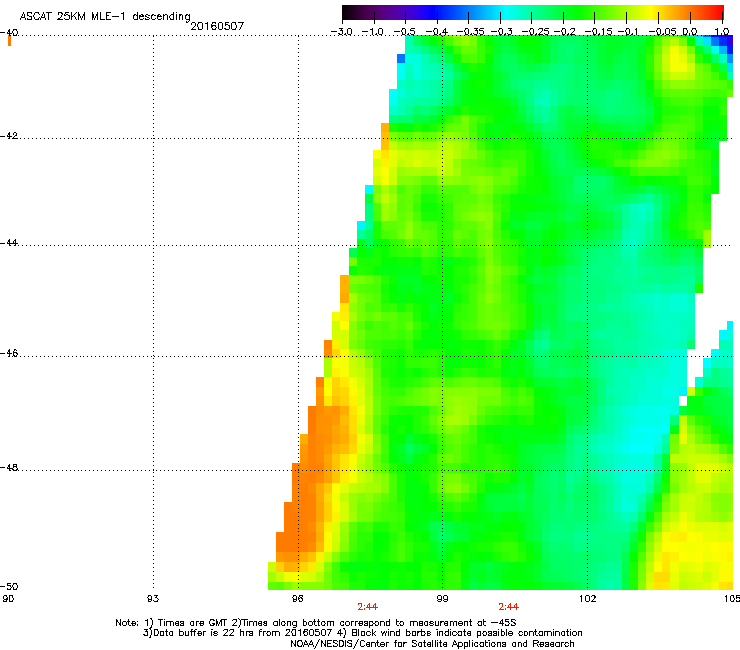Click the longitude axis label '93'
Image resolution: width=740 pixels, height=650 pixels.
click(x=153, y=599)
